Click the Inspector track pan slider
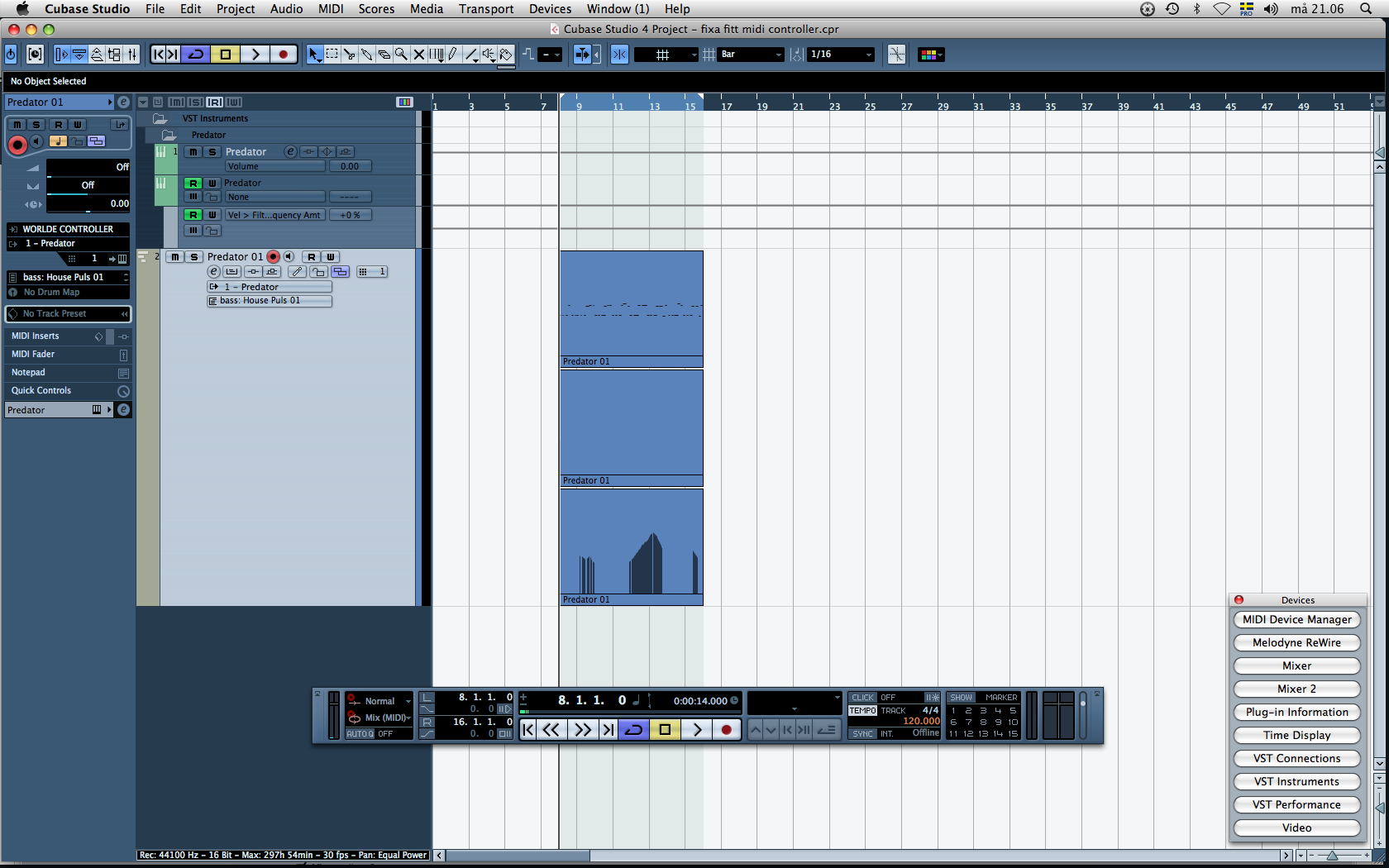This screenshot has height=868, width=1389. (x=88, y=185)
